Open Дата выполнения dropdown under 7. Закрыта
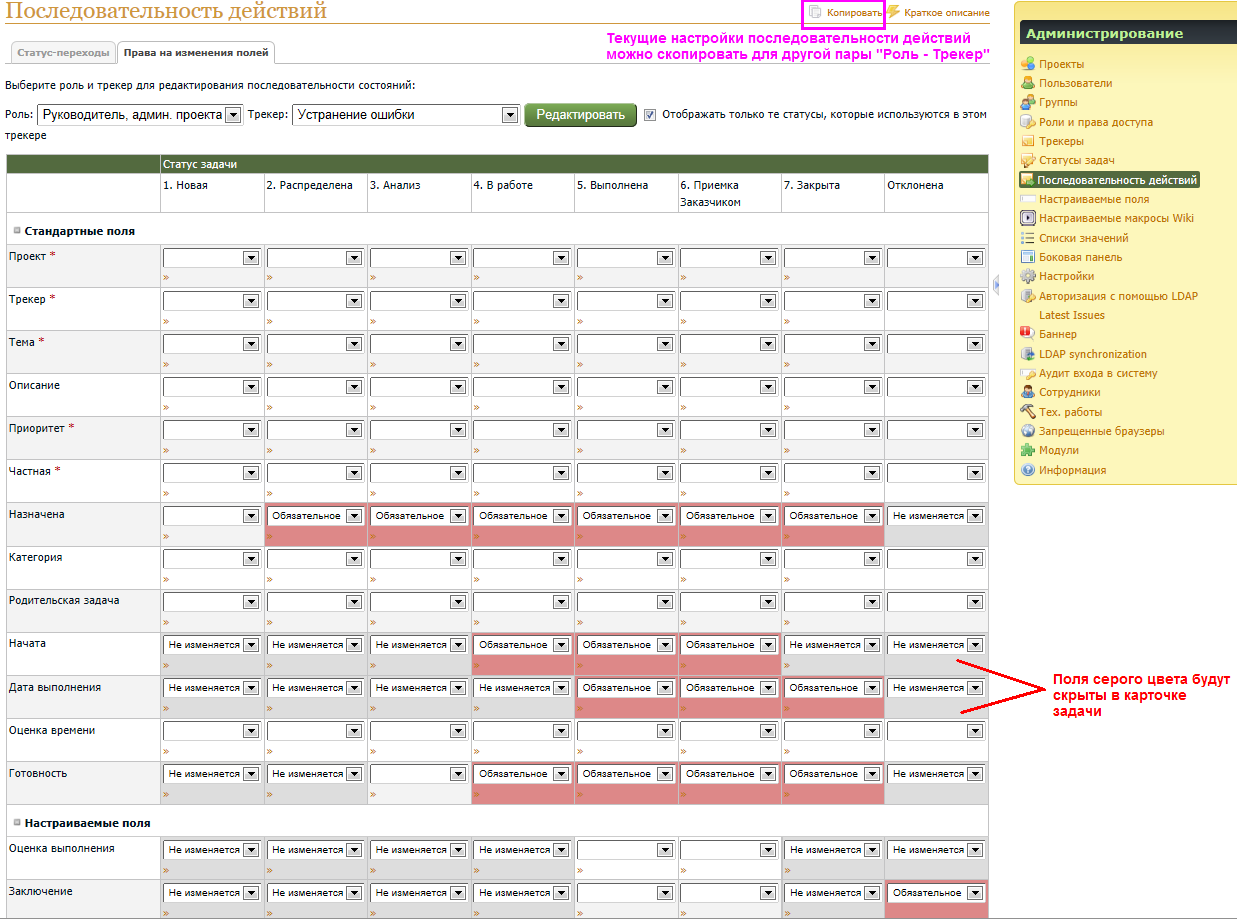The width and height of the screenshot is (1237, 919). [x=832, y=688]
